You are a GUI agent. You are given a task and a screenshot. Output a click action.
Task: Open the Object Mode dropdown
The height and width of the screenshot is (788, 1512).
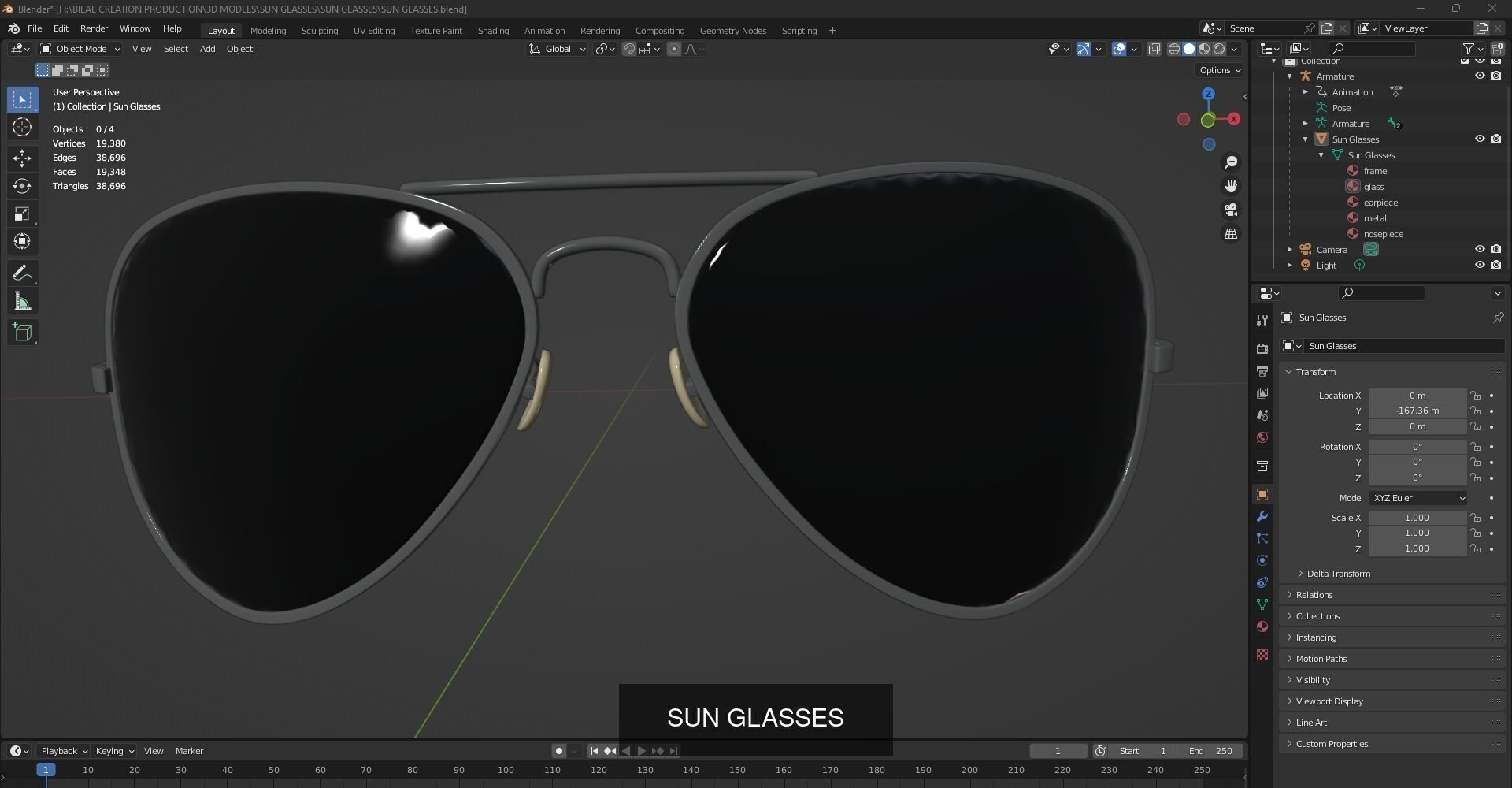[80, 49]
